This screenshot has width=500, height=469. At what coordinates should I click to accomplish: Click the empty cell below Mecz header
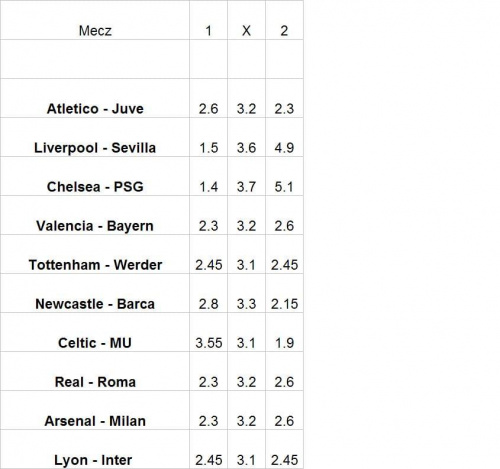tap(95, 59)
